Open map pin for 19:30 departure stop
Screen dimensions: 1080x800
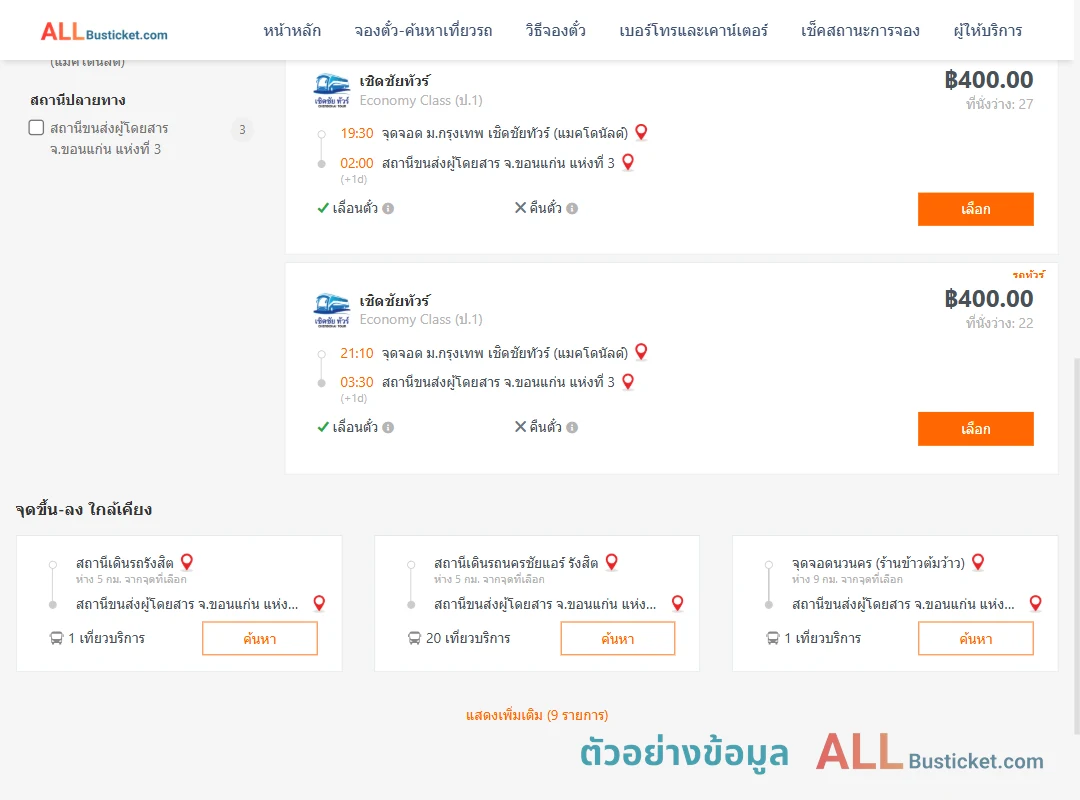(641, 132)
